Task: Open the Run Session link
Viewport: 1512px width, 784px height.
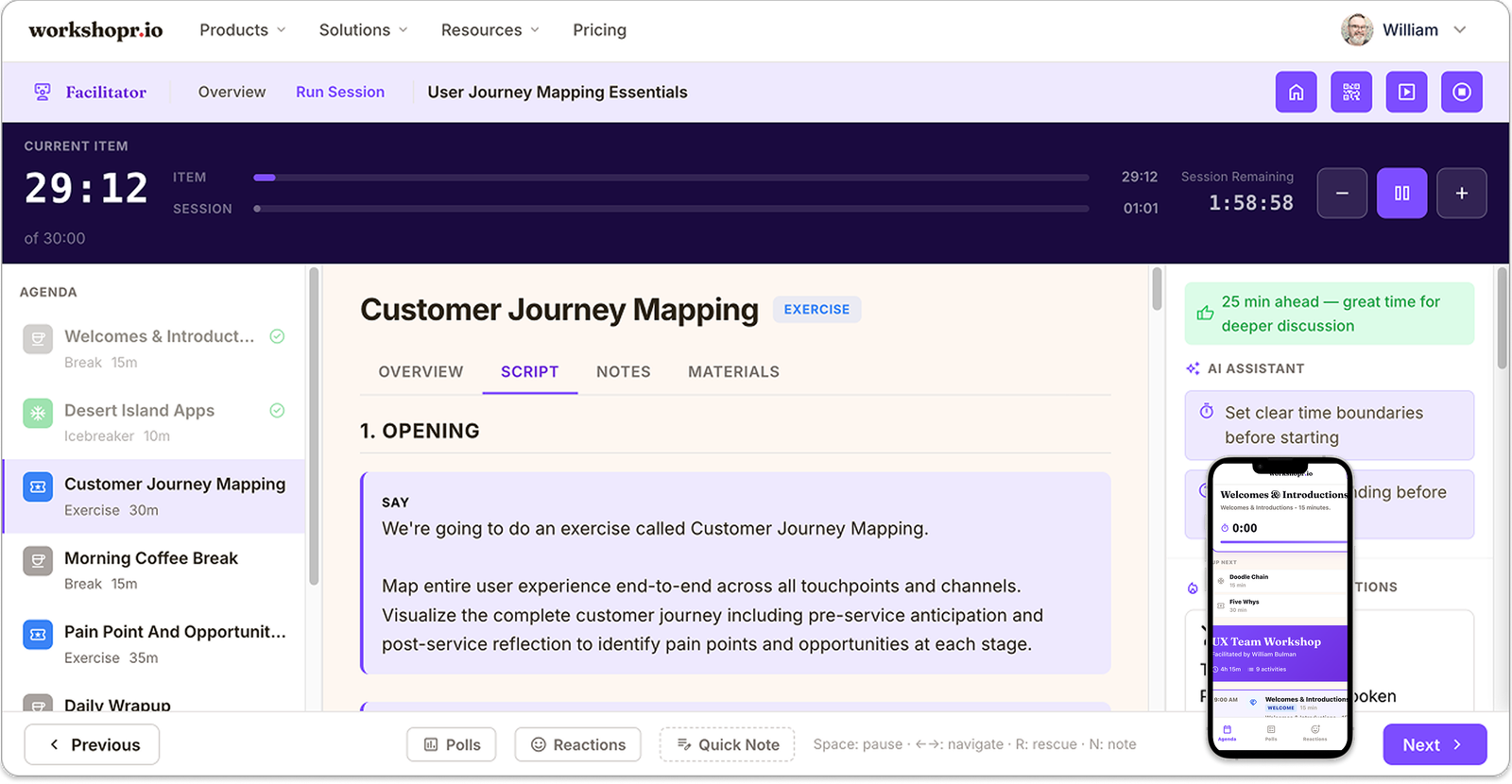Action: (340, 93)
